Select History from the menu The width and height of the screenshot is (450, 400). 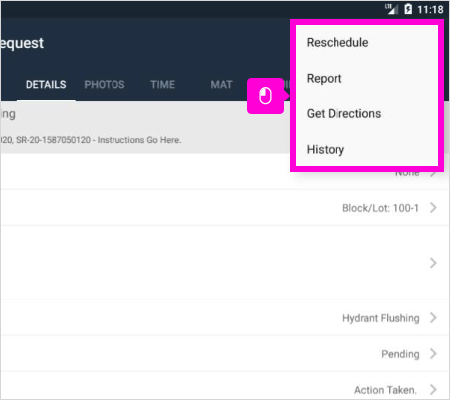(325, 150)
